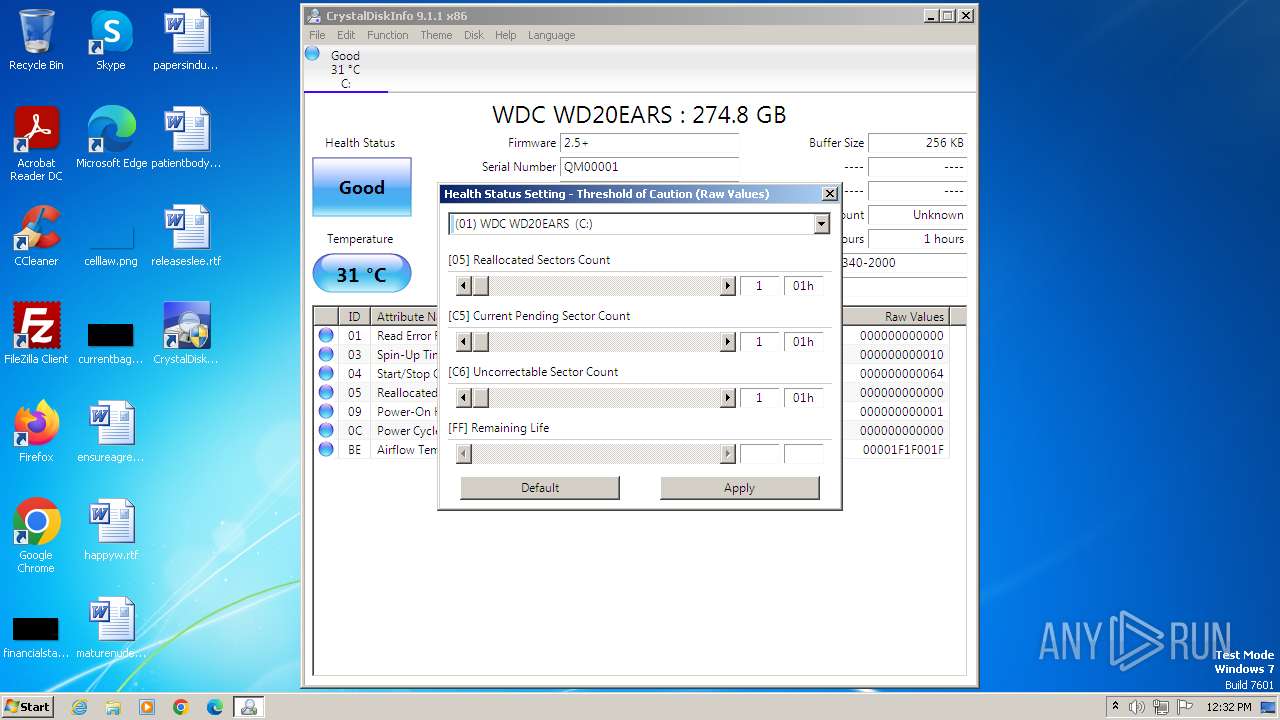Image resolution: width=1280 pixels, height=720 pixels.
Task: Open CCleaner desktop shortcut
Action: pos(36,236)
